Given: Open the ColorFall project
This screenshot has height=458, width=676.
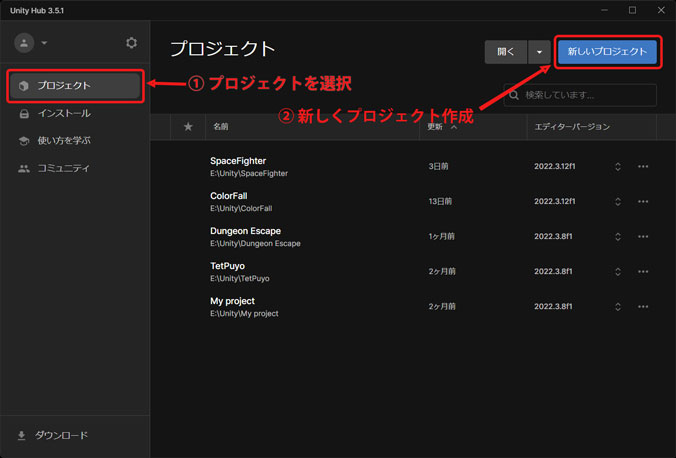Looking at the screenshot, I should (x=228, y=196).
